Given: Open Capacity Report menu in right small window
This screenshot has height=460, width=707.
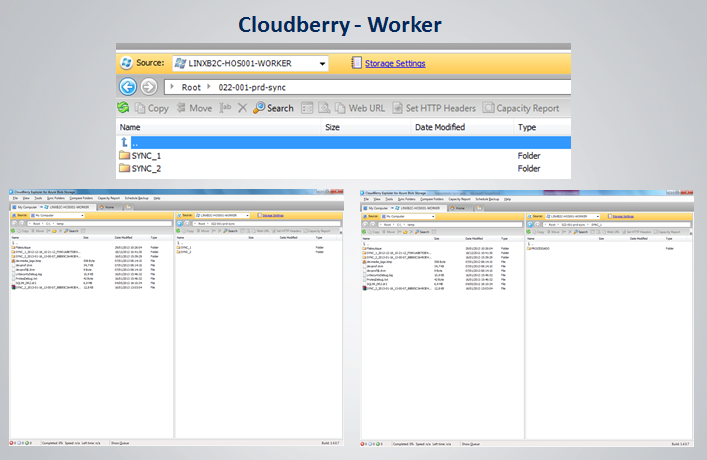Looking at the screenshot, I should [x=459, y=199].
